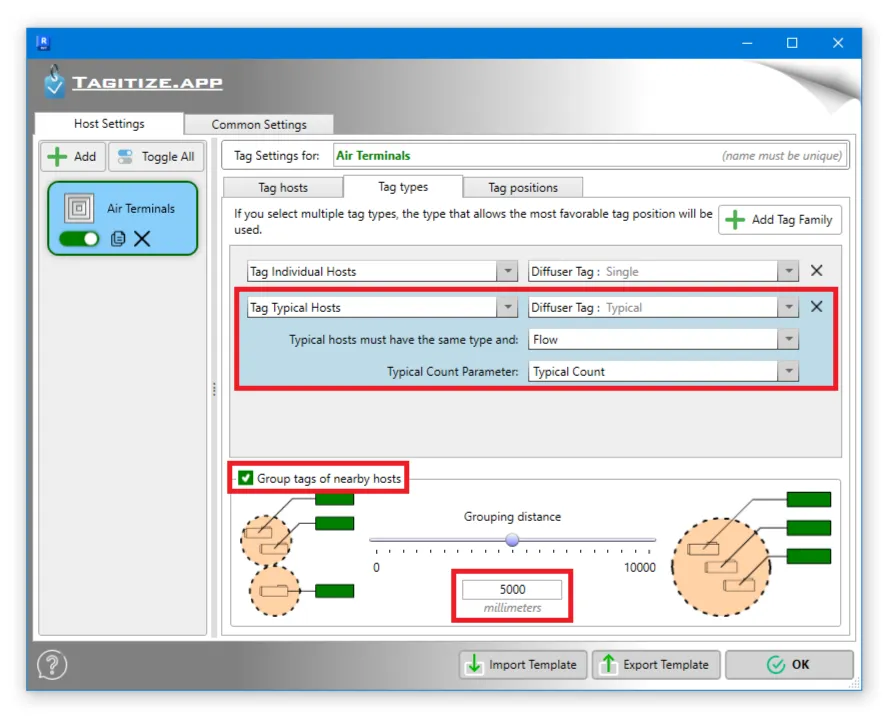
Task: Toggle the Air Terminals enable switch
Action: (80, 239)
